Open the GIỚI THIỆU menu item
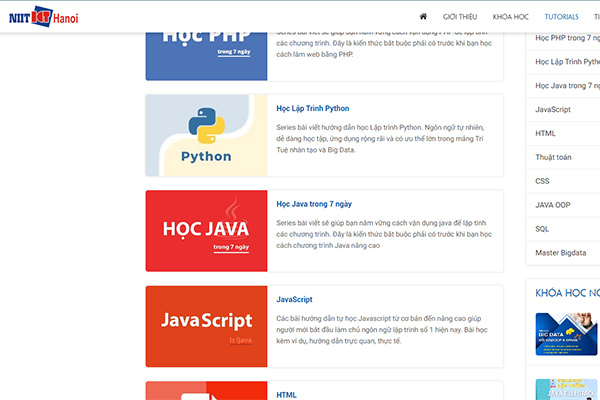 [460, 17]
